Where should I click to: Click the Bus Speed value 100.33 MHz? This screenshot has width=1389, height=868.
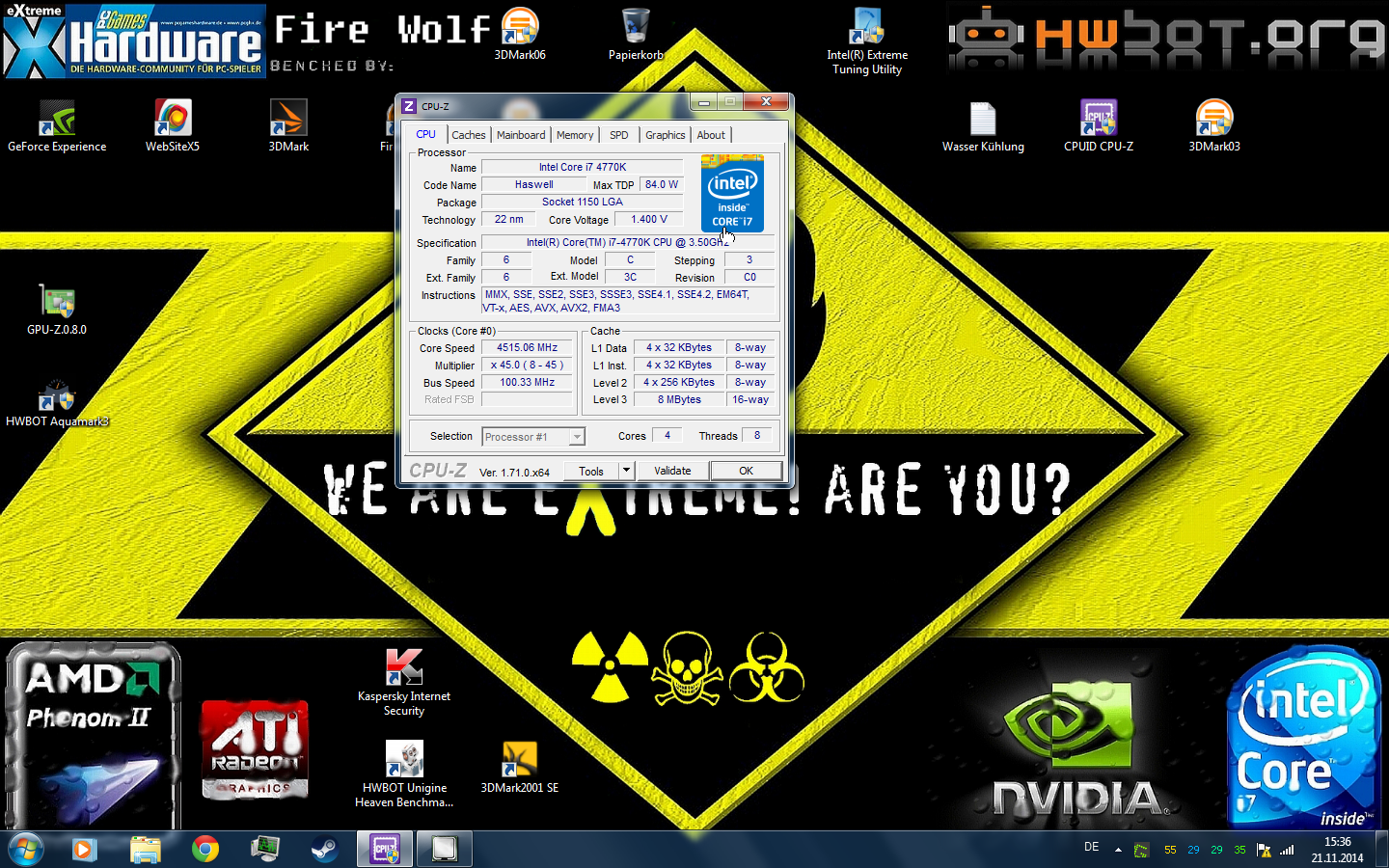click(527, 382)
